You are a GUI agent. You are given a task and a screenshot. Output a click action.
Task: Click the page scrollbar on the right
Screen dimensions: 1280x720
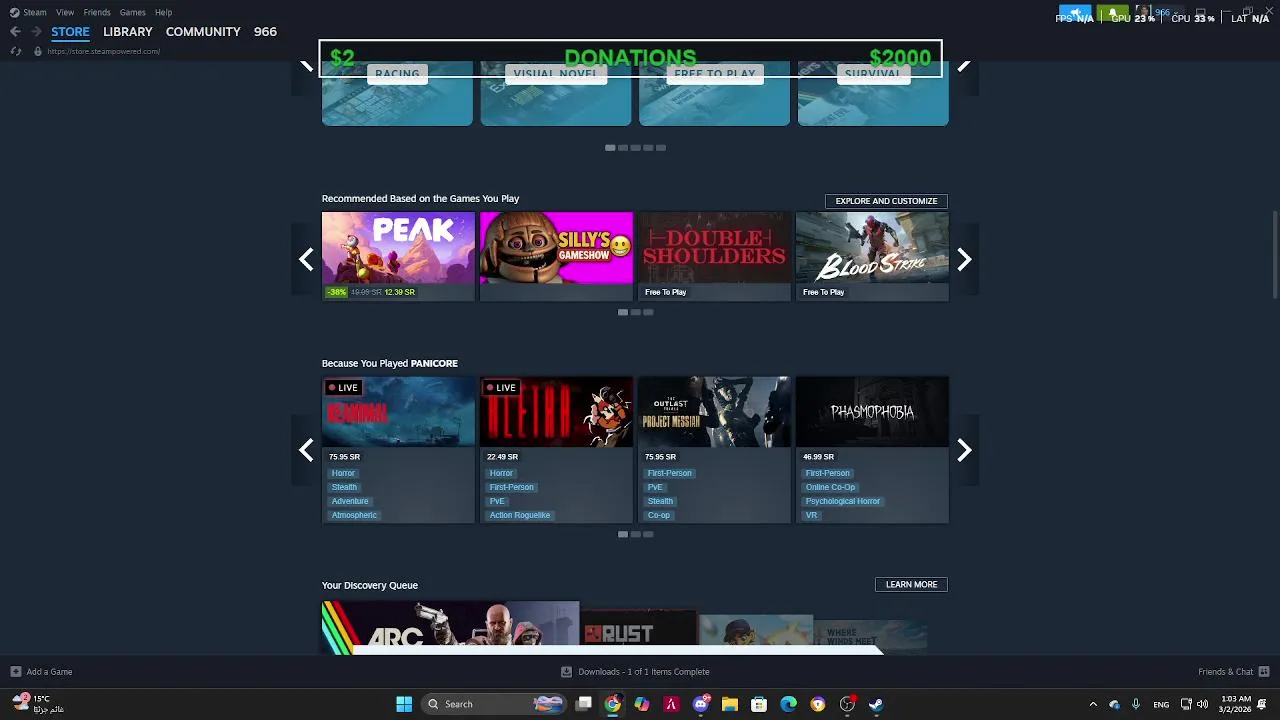(1275, 255)
